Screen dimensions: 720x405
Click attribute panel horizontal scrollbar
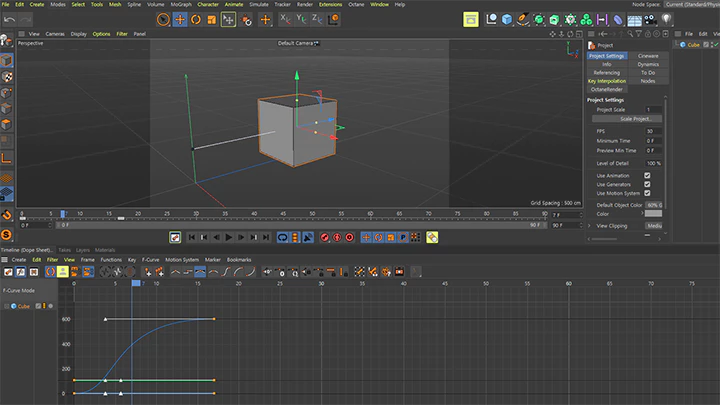(604, 239)
